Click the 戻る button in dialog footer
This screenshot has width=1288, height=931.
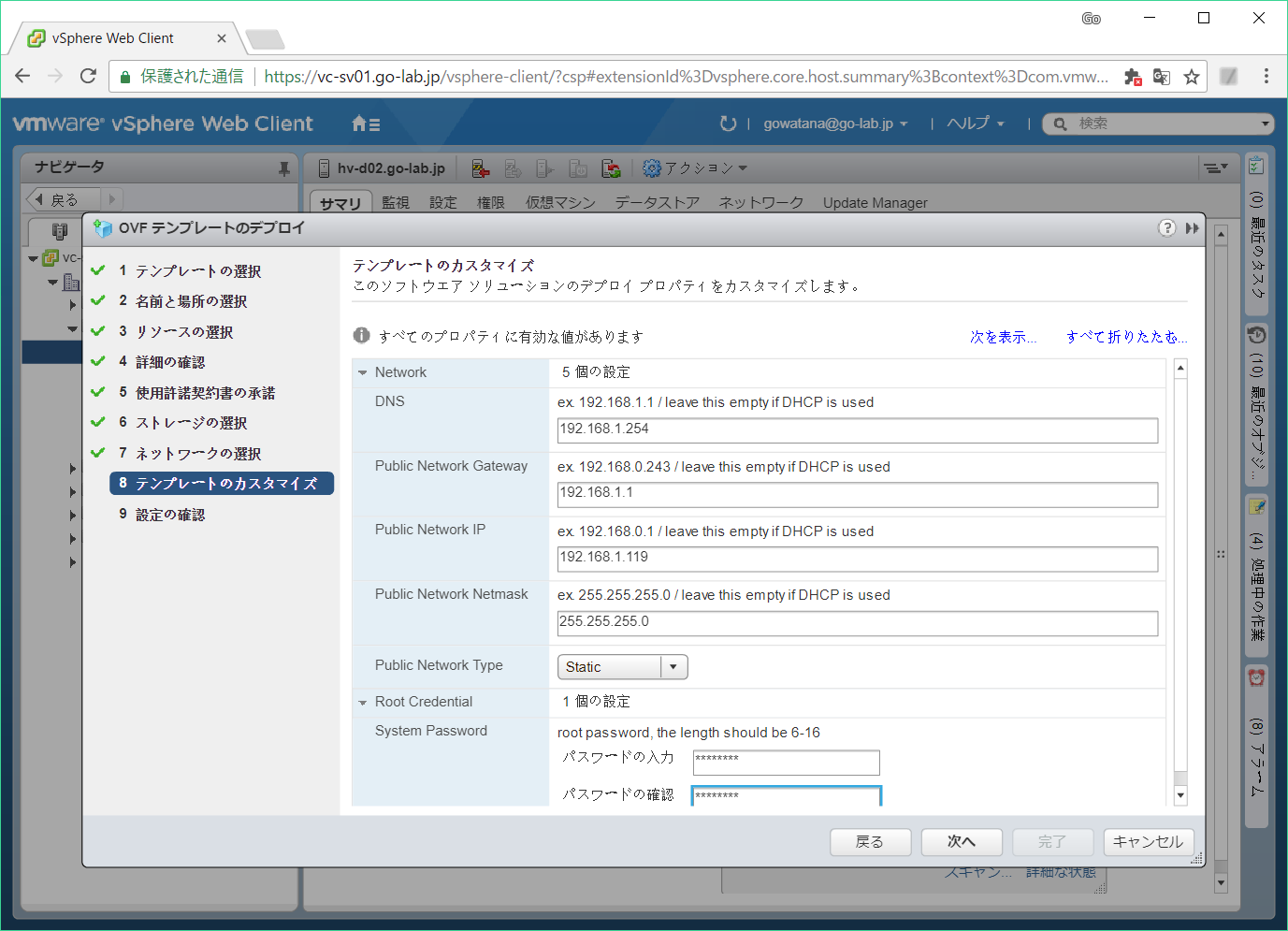870,842
